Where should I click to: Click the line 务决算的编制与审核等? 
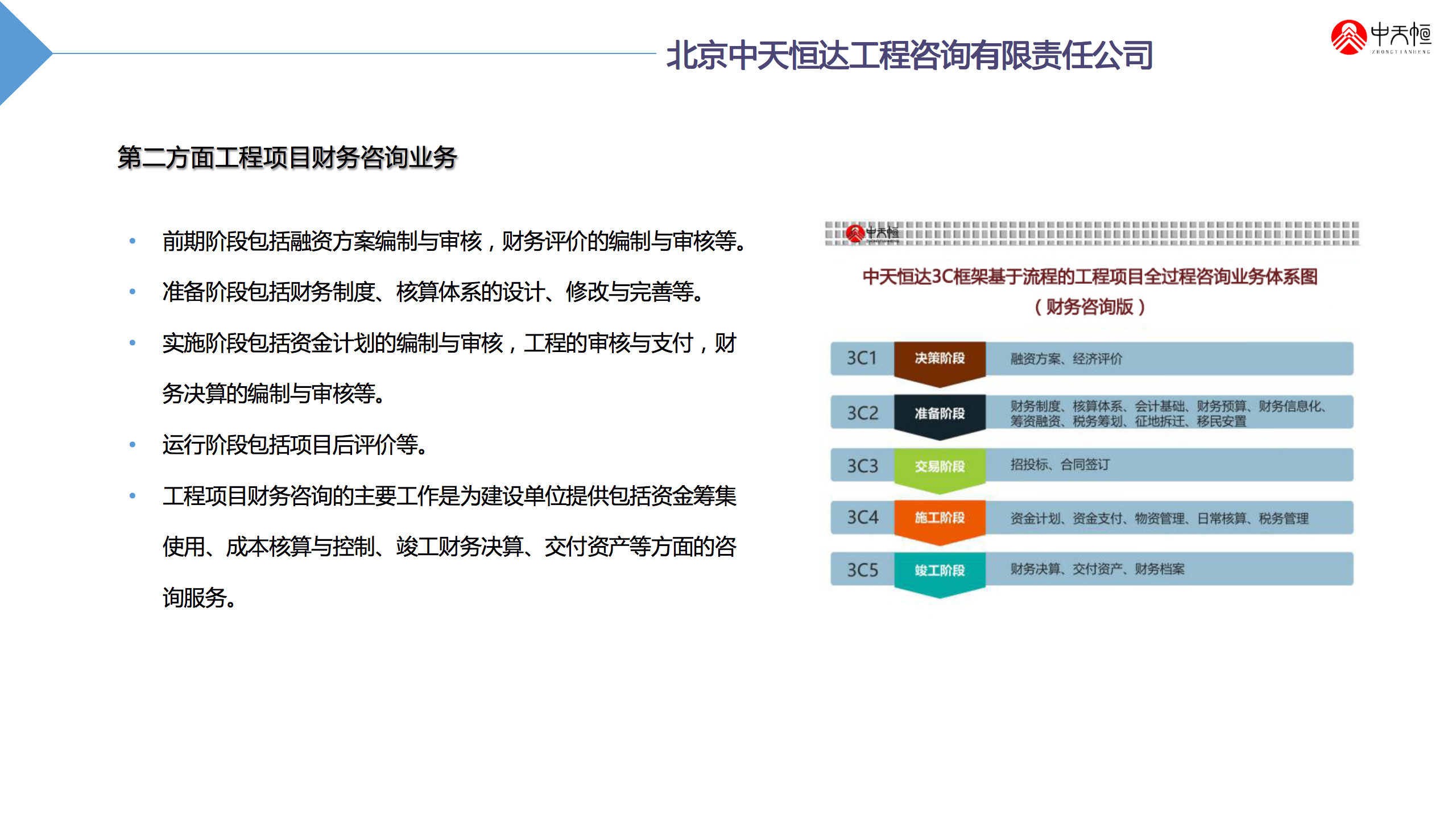tap(274, 394)
